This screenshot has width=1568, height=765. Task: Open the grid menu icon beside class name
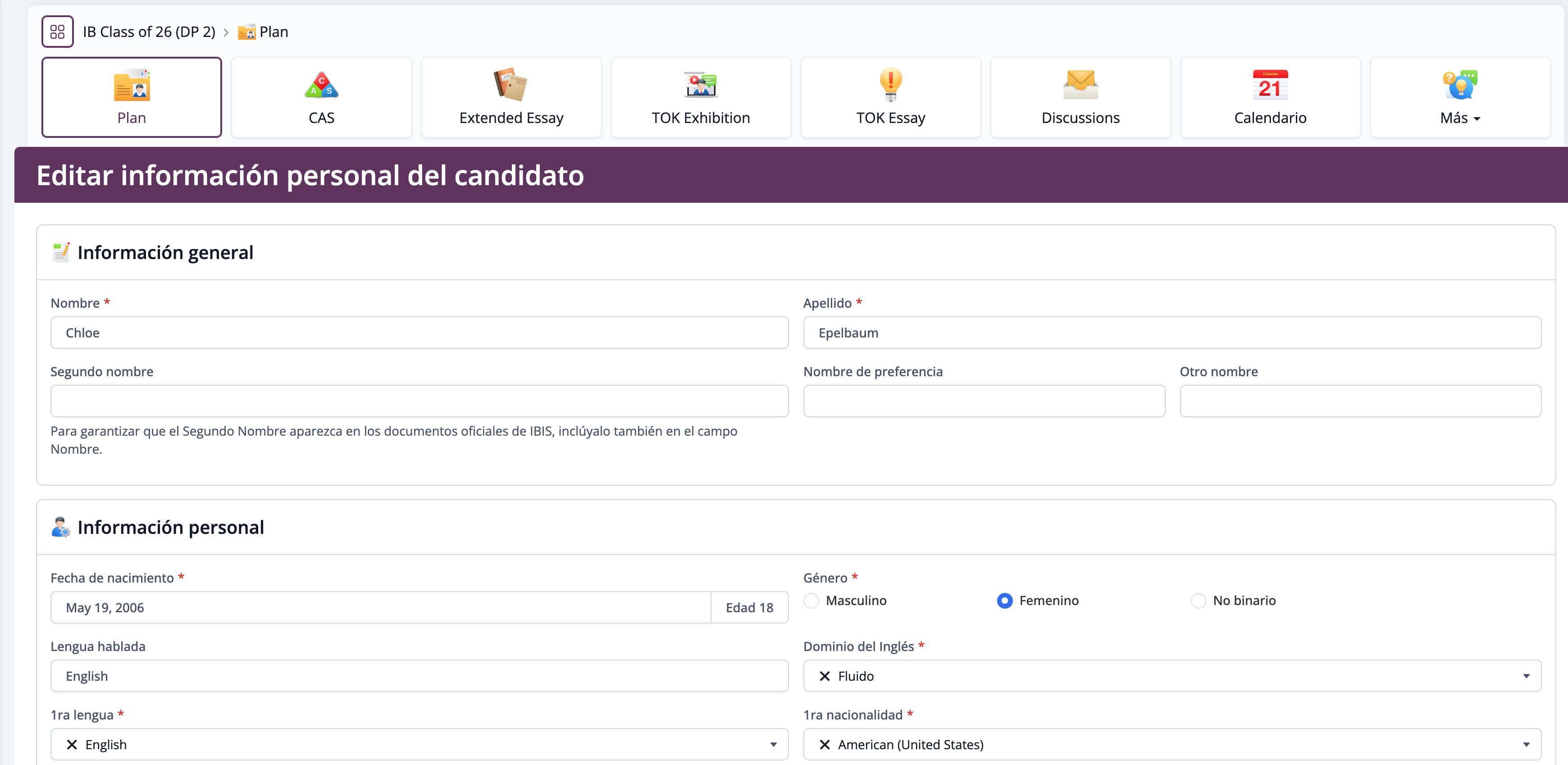click(57, 32)
